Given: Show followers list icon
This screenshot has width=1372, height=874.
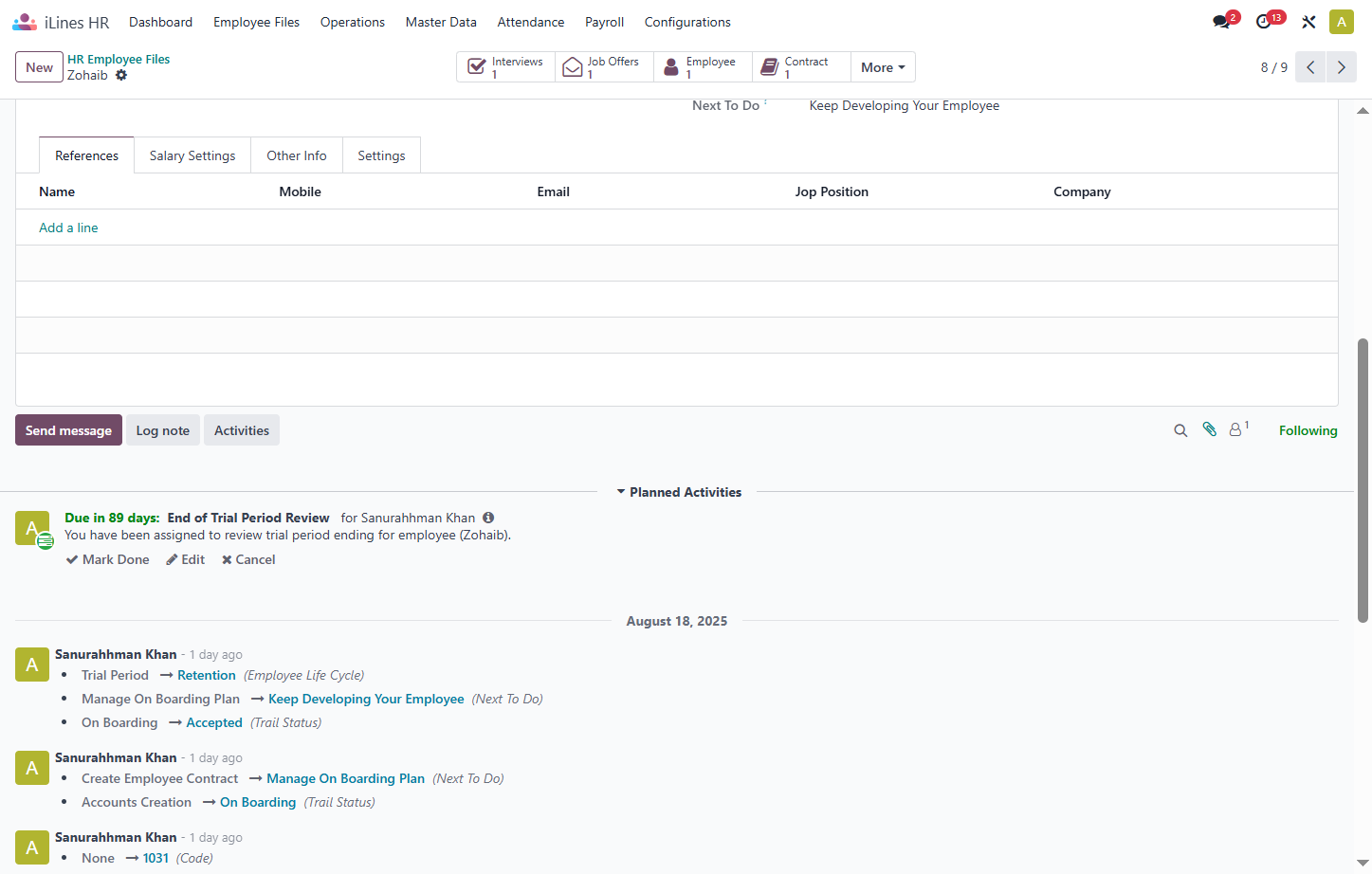Looking at the screenshot, I should [x=1237, y=429].
